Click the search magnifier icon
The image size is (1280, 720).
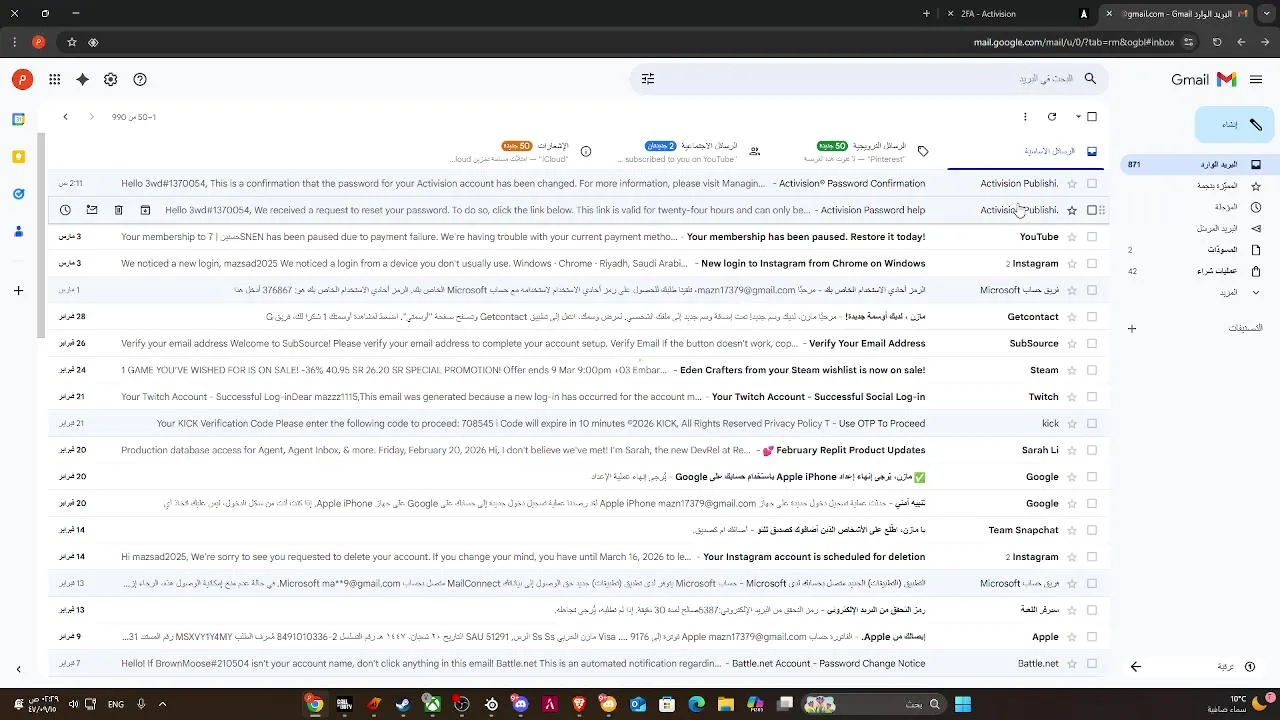coord(1090,79)
